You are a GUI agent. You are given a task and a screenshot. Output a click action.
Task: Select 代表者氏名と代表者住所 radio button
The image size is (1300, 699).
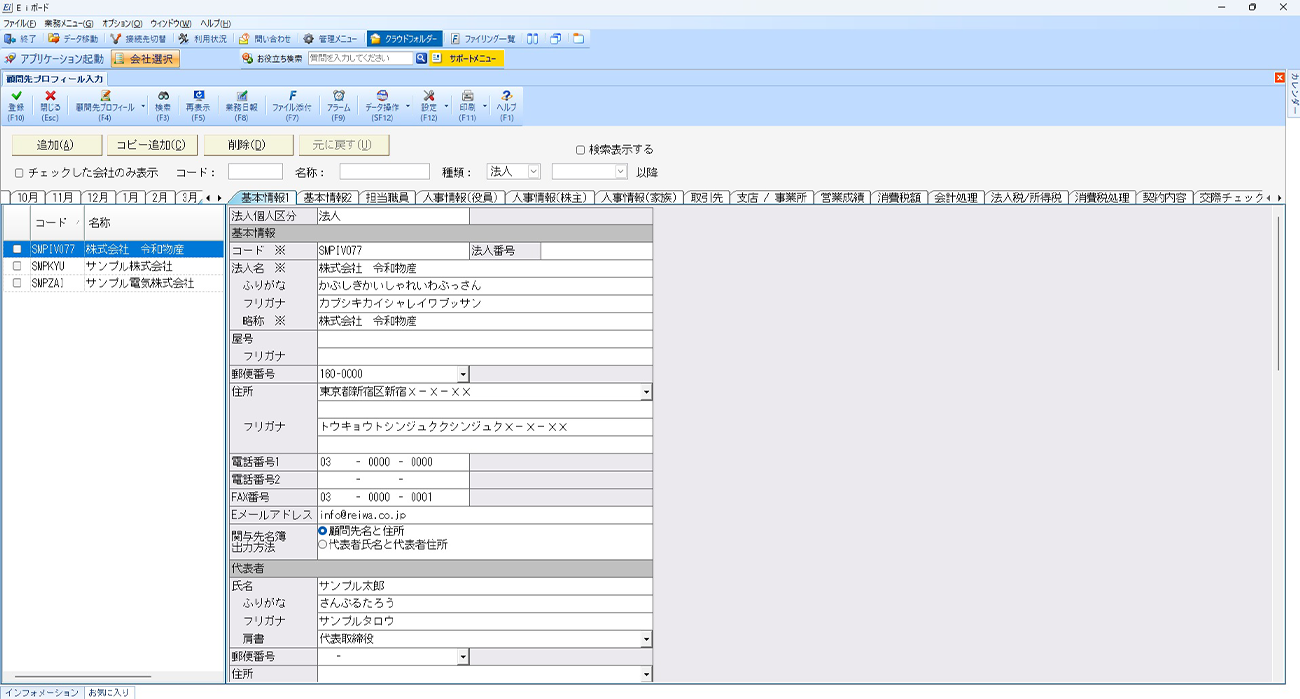pos(323,545)
